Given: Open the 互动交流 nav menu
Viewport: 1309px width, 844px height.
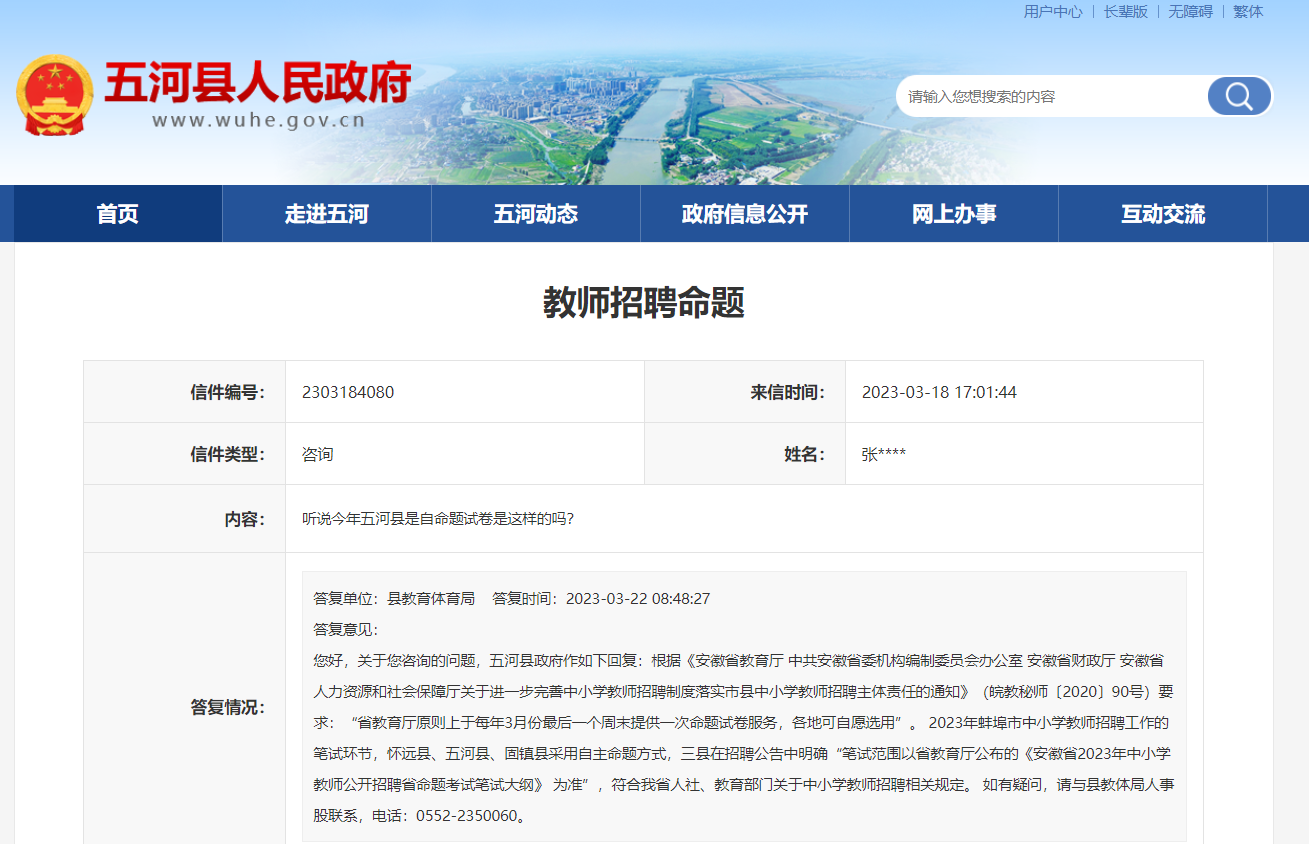Looking at the screenshot, I should tap(1162, 214).
